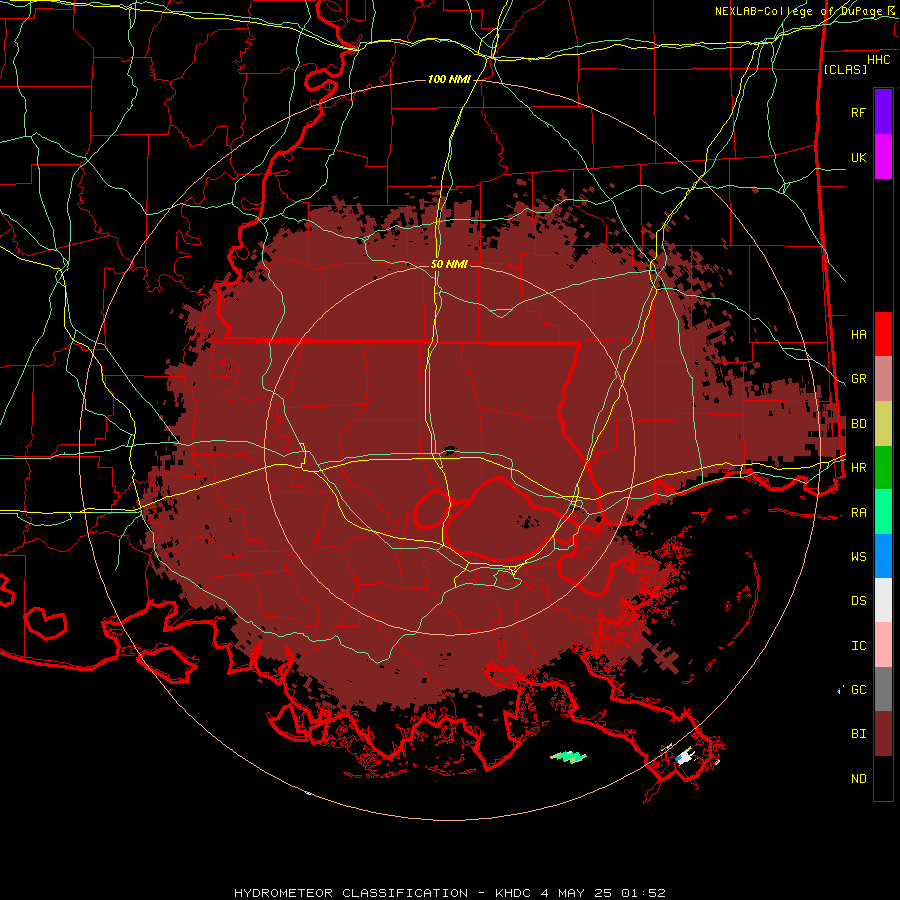Click the ND legend label

coord(858,779)
